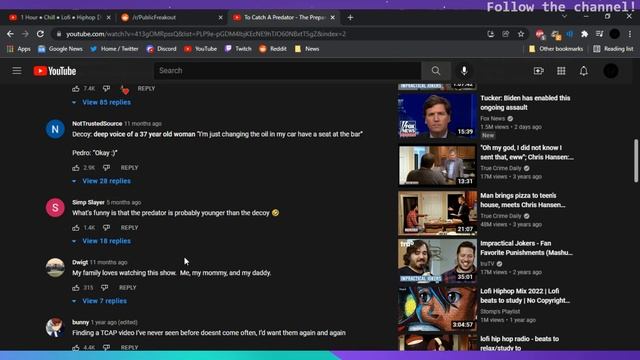Open the media control icon in Chrome toolbar

pyautogui.click(x=600, y=34)
